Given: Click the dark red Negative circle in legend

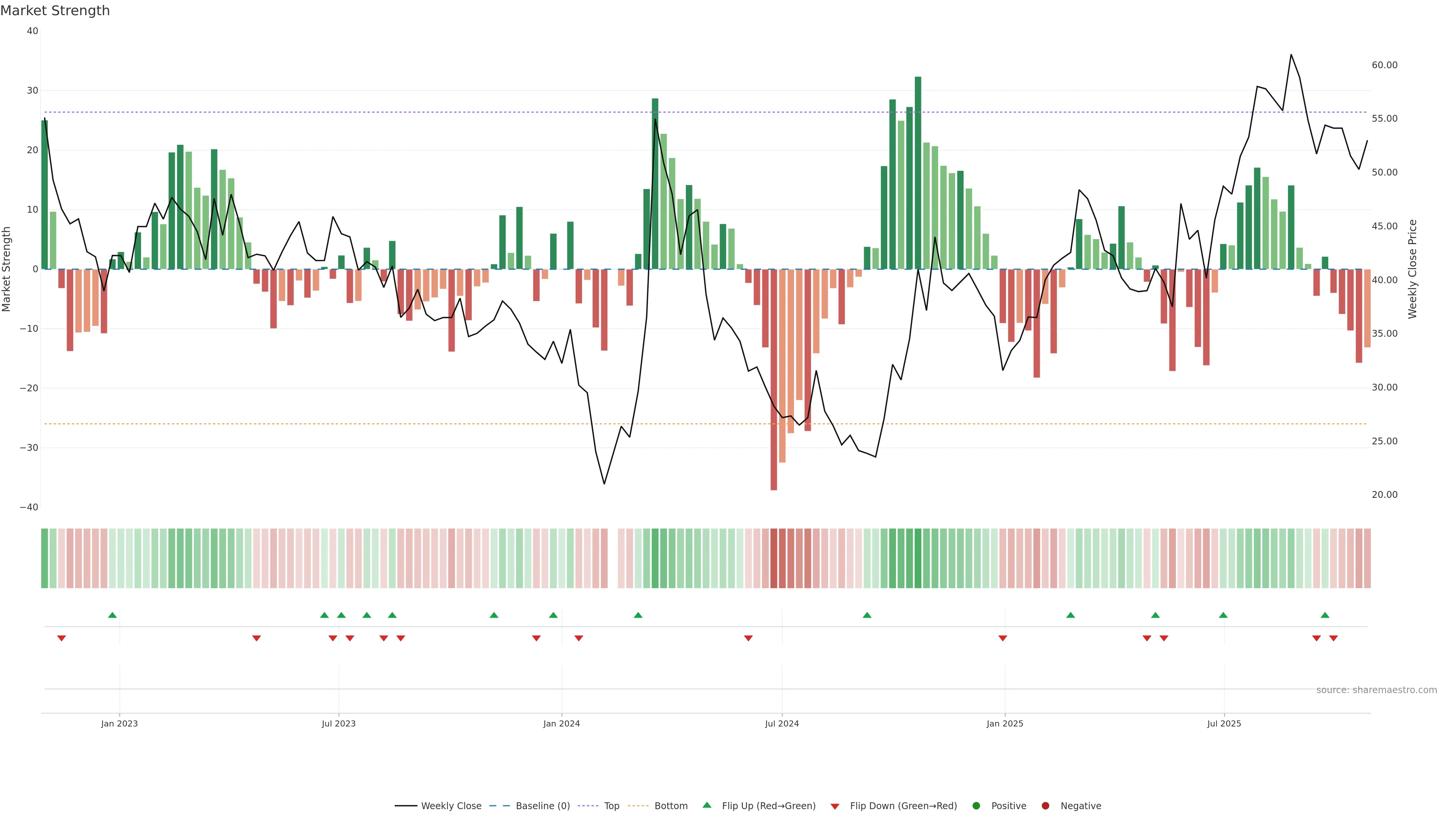Looking at the screenshot, I should (x=1045, y=806).
